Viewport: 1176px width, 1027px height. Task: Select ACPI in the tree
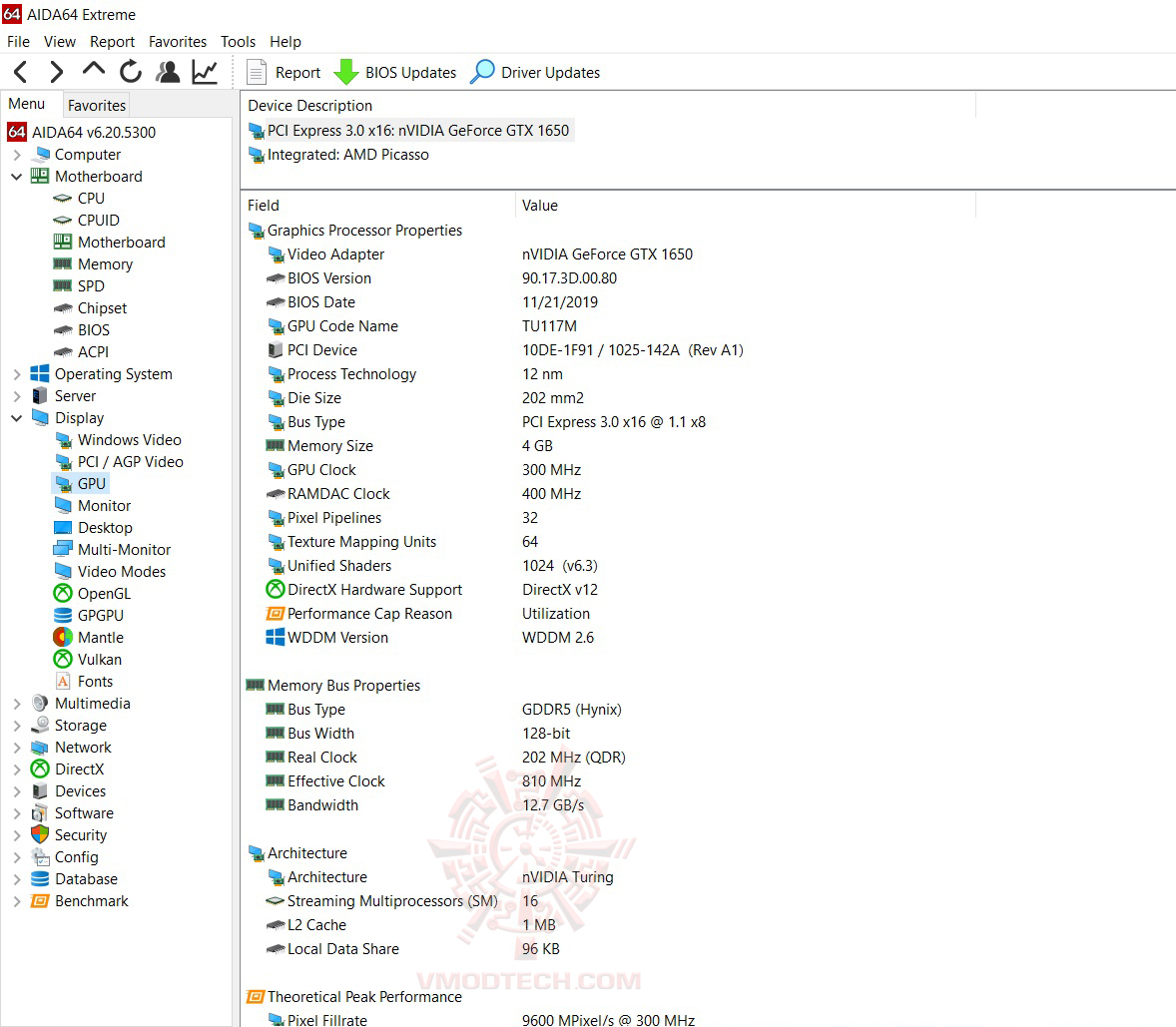click(x=93, y=351)
